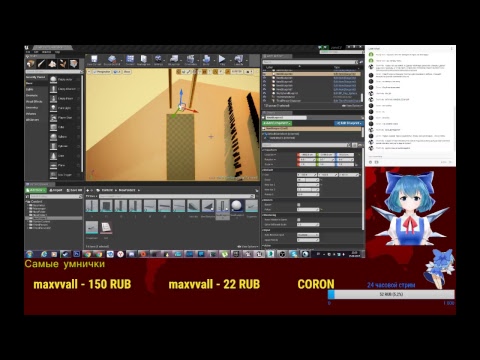
Task: Click the Import button in Content Browser
Action: tap(56, 190)
